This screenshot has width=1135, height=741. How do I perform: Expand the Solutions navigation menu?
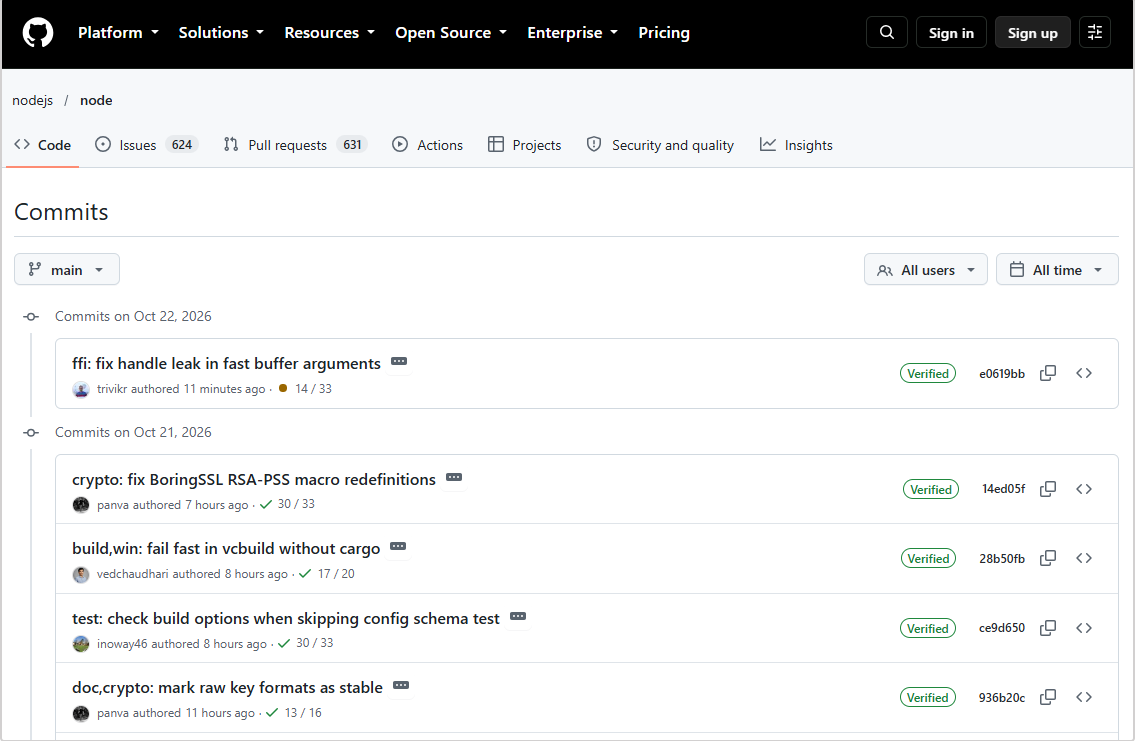pyautogui.click(x=221, y=33)
